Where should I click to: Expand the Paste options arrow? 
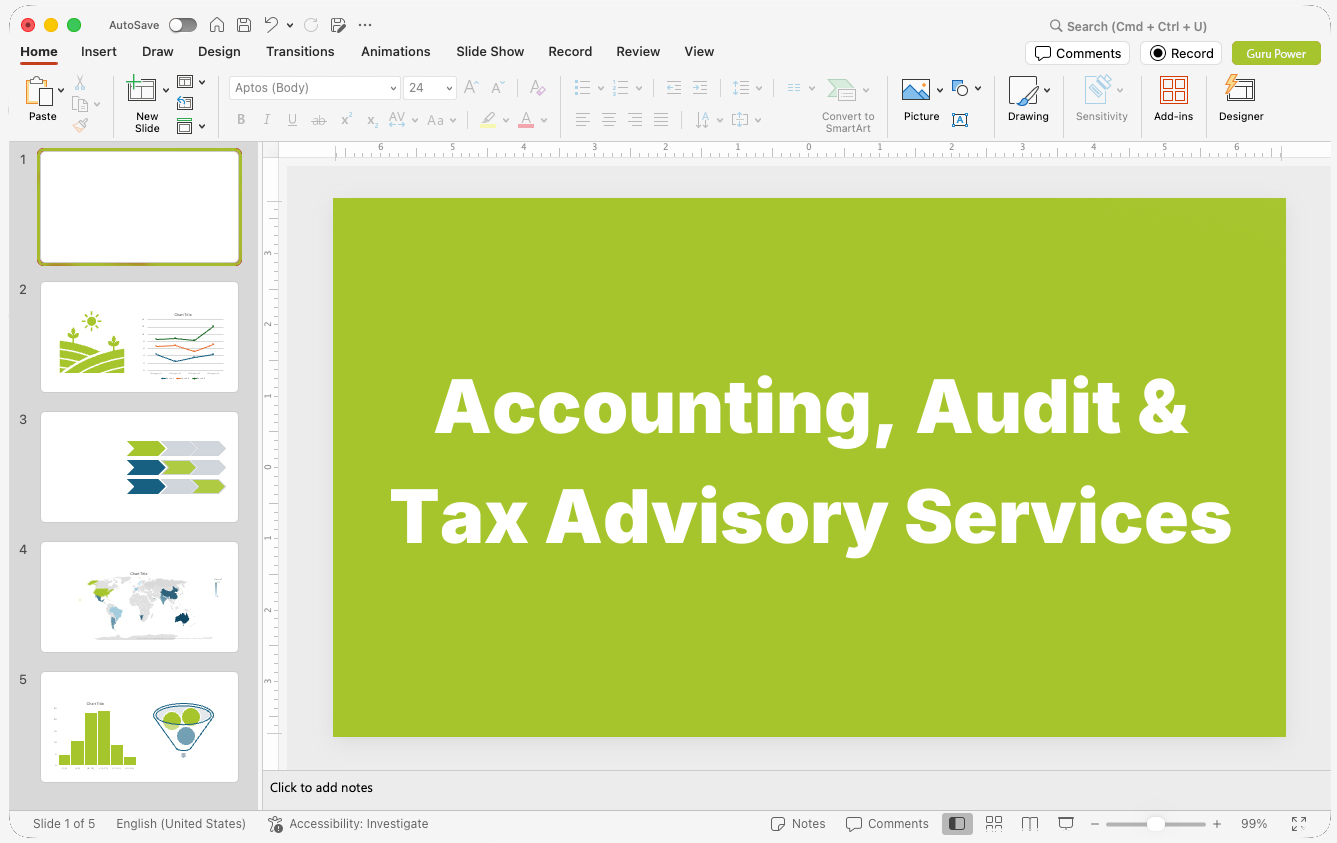click(x=61, y=91)
